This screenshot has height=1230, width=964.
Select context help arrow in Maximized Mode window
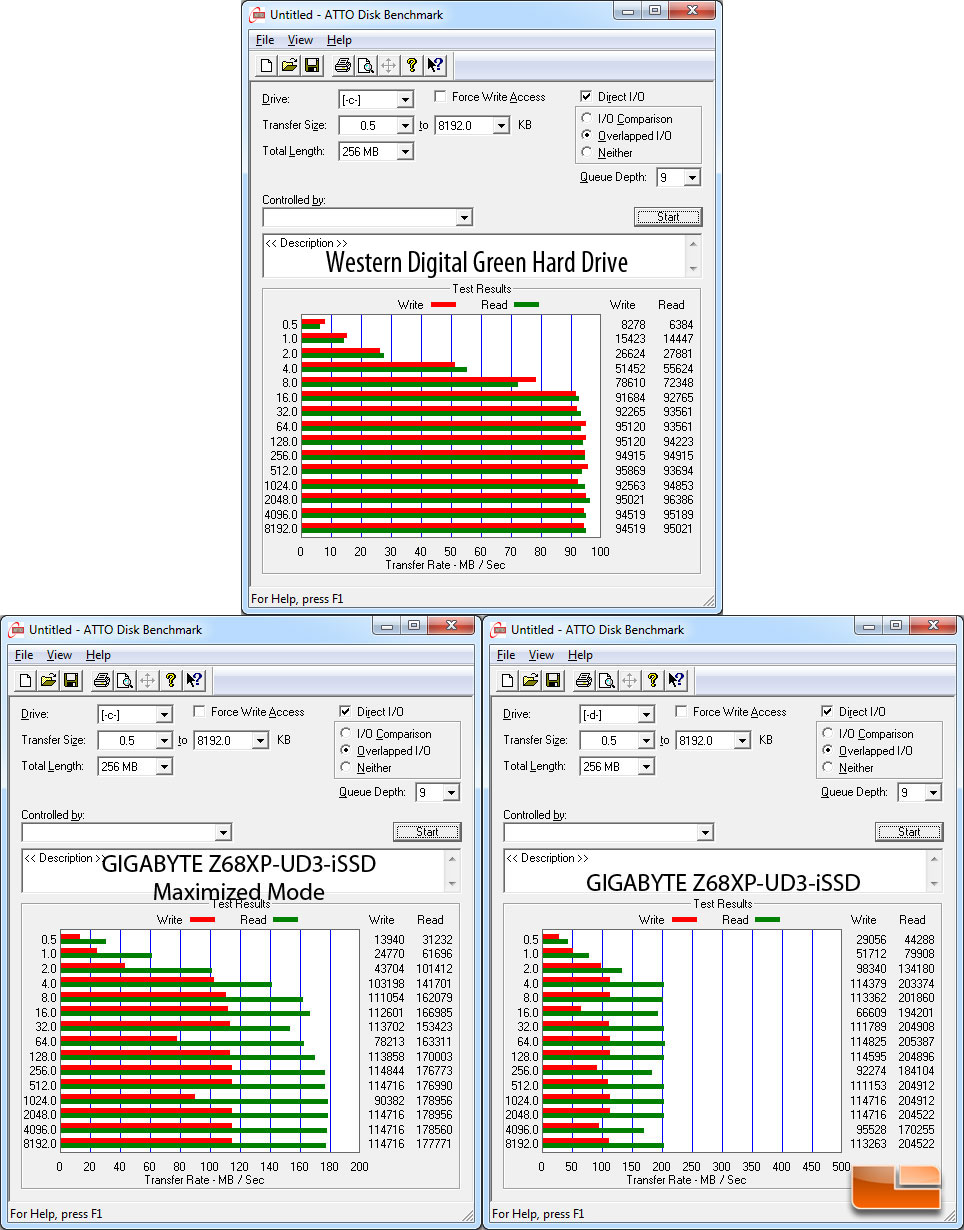(194, 681)
